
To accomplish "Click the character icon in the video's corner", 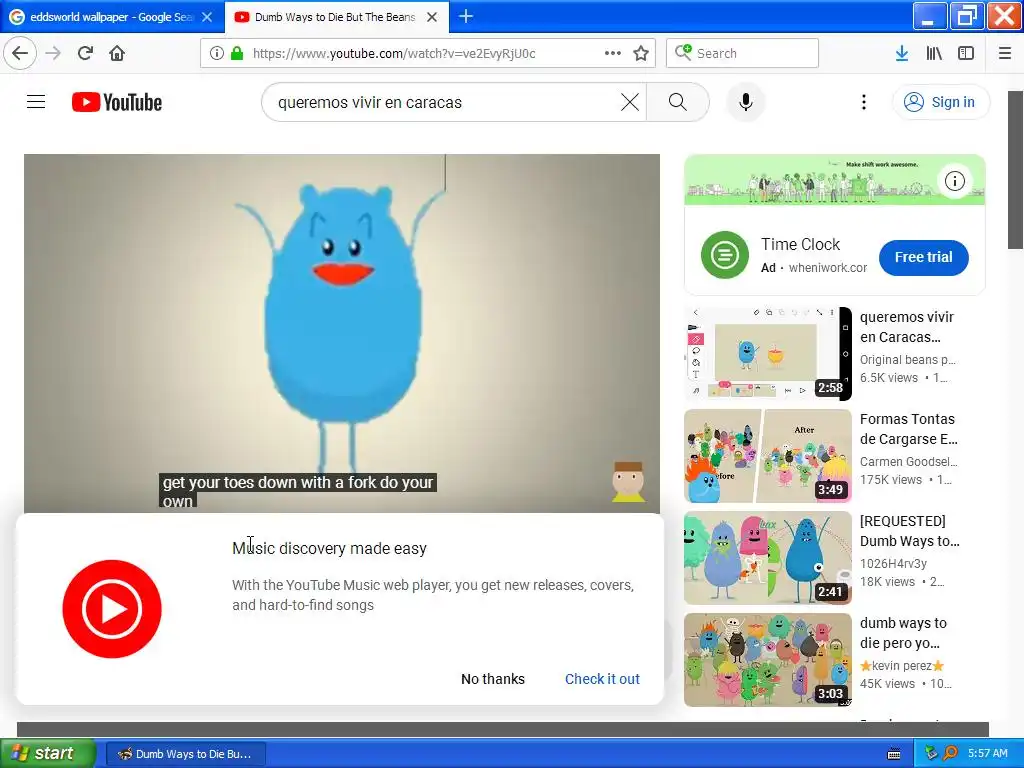I will pos(628,482).
